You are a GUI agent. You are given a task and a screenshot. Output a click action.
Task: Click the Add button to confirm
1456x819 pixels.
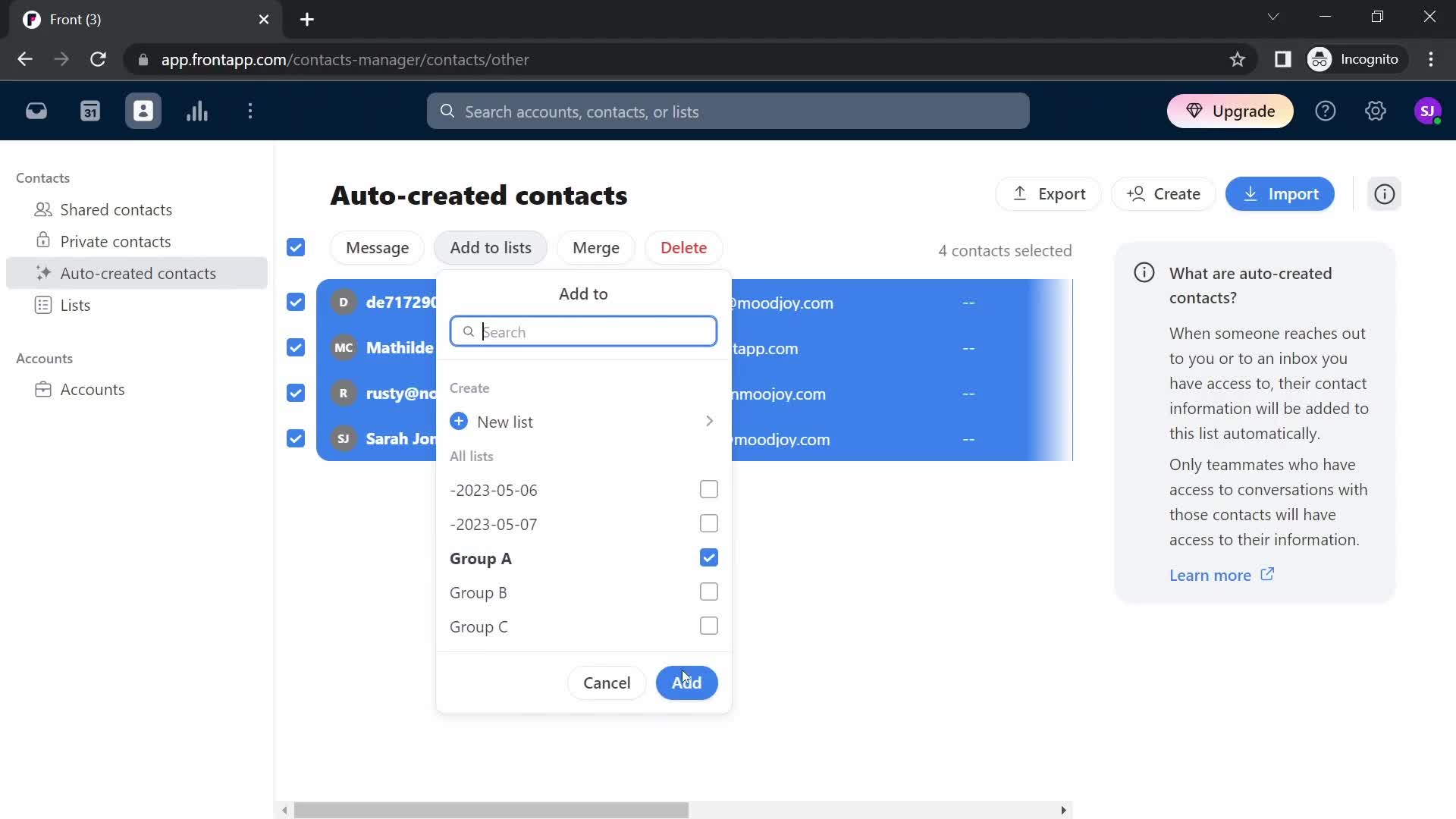[x=687, y=682]
